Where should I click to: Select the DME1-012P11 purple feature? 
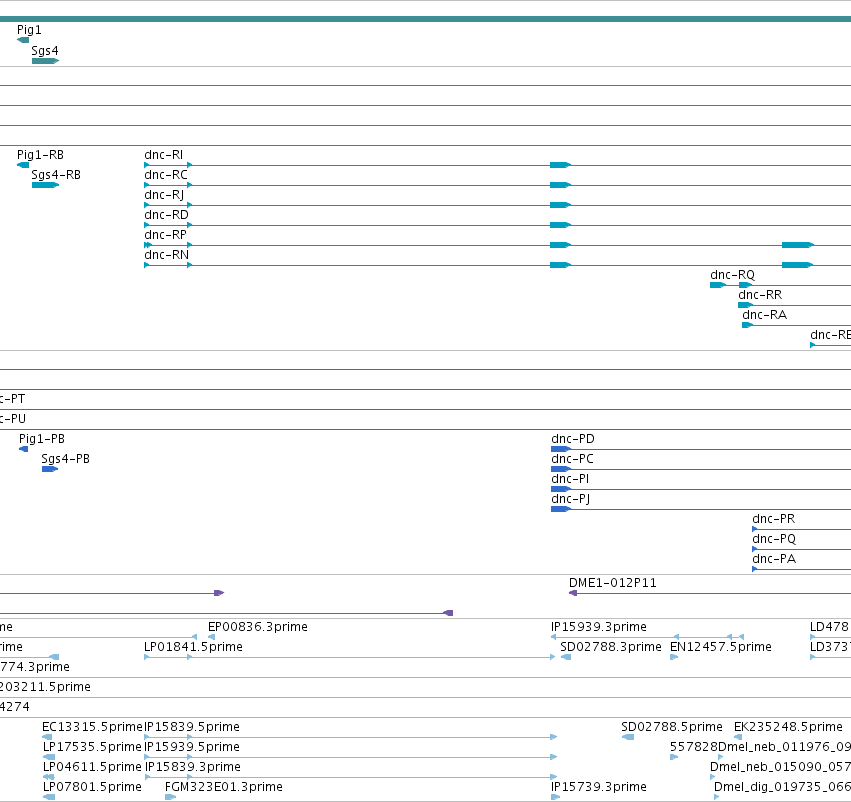(710, 593)
